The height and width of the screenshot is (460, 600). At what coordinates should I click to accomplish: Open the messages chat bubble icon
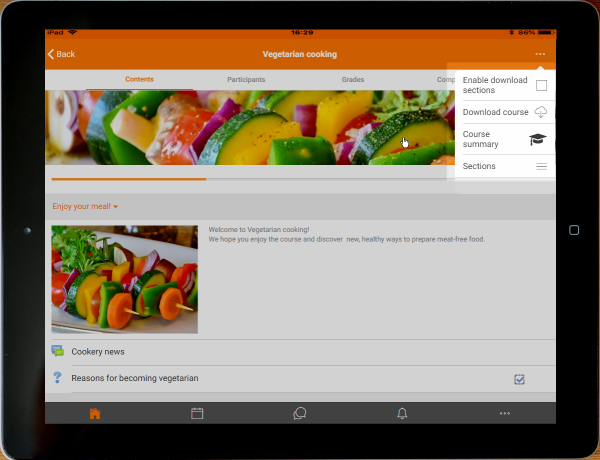tap(299, 413)
